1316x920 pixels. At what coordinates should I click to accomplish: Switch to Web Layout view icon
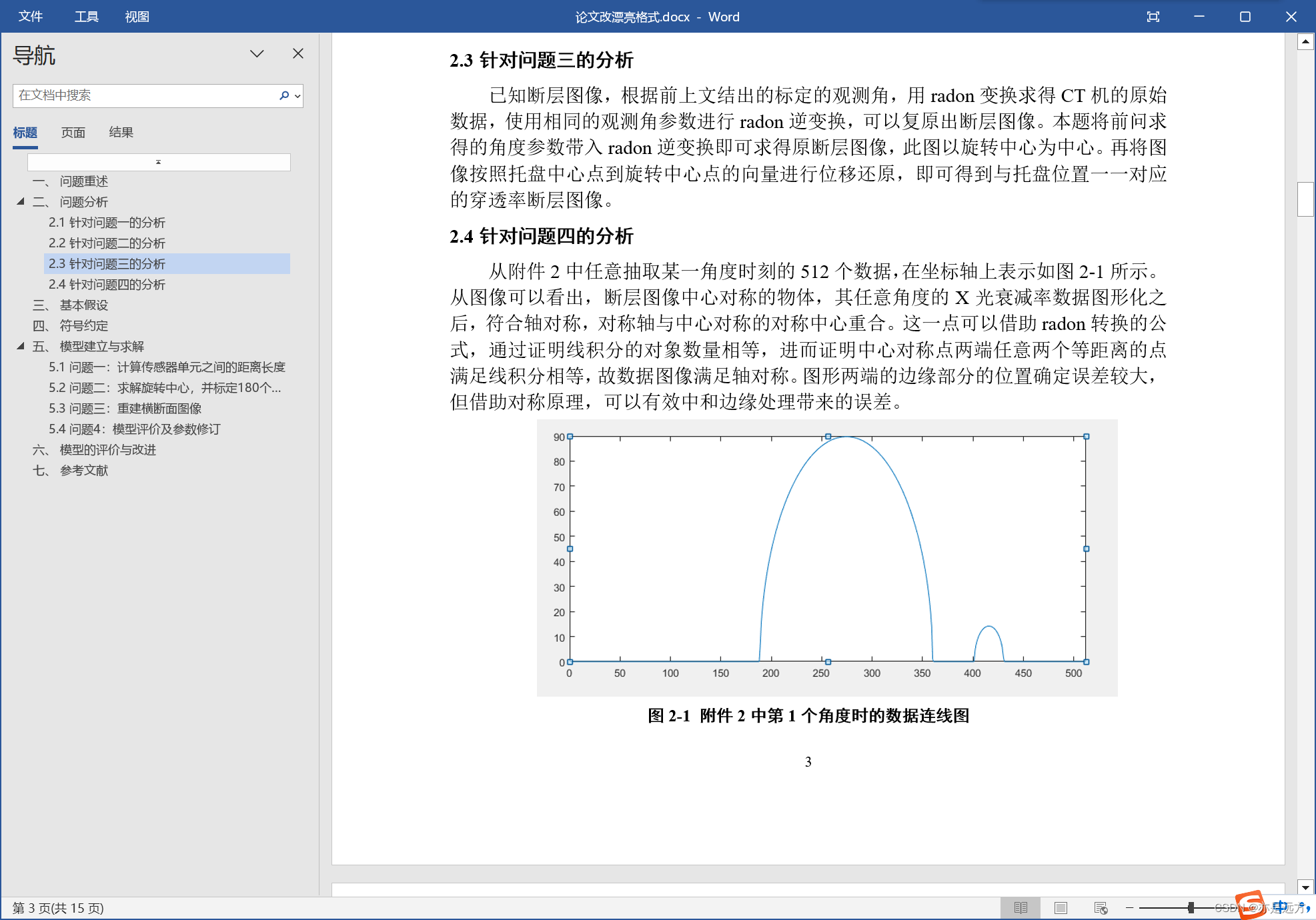tap(1101, 907)
